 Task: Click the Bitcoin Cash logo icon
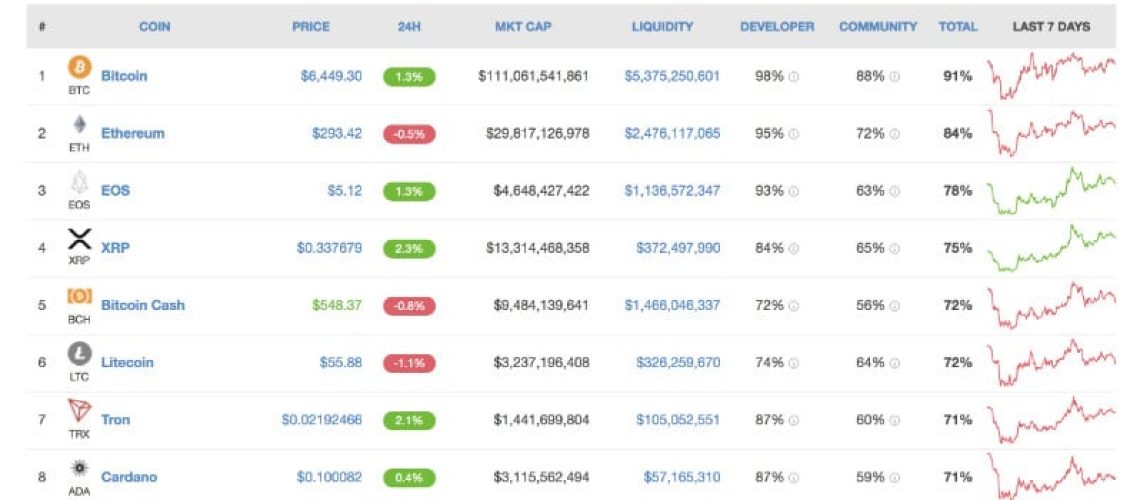point(79,297)
